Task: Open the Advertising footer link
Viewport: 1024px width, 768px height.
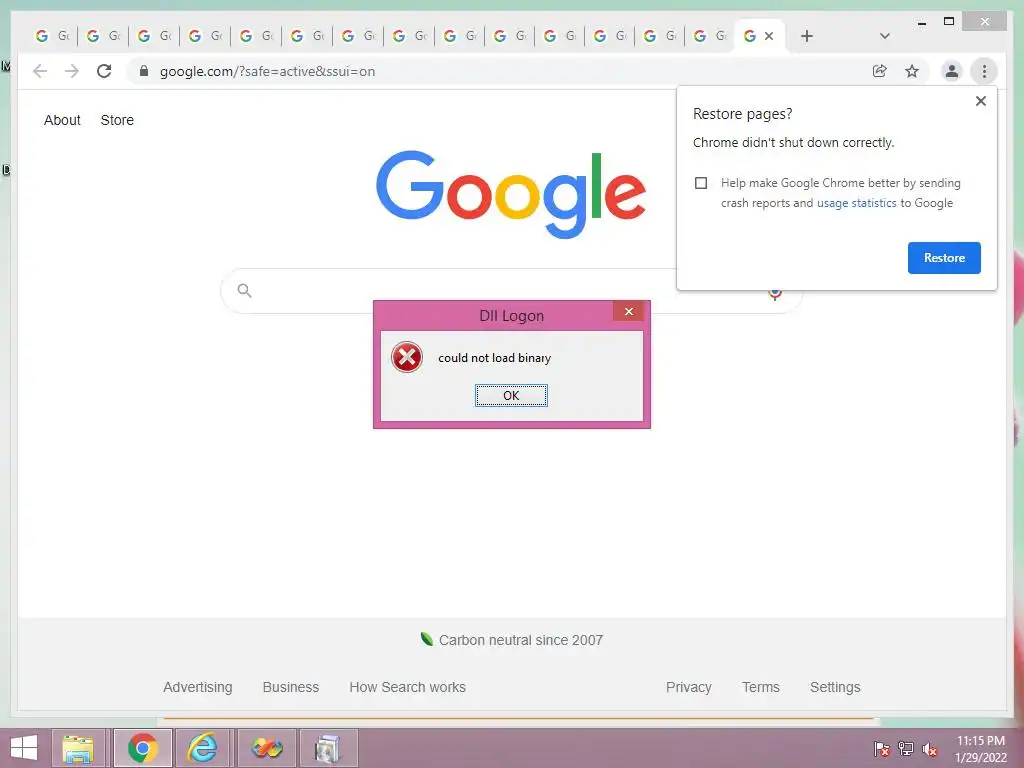Action: point(198,687)
